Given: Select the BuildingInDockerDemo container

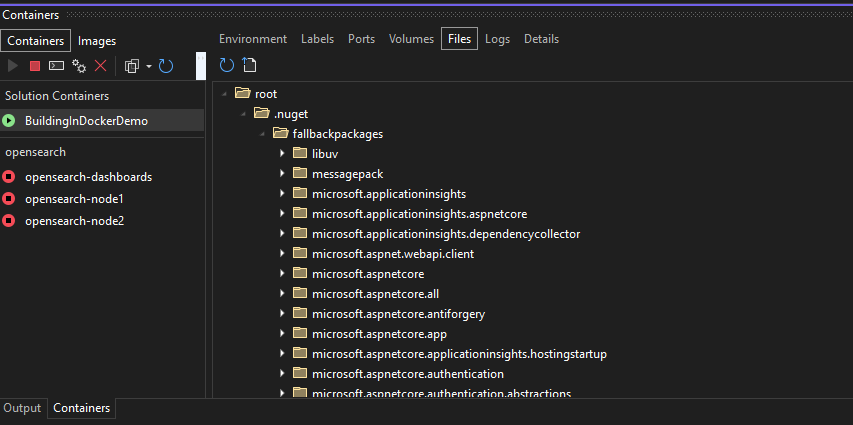Looking at the screenshot, I should (x=102, y=121).
